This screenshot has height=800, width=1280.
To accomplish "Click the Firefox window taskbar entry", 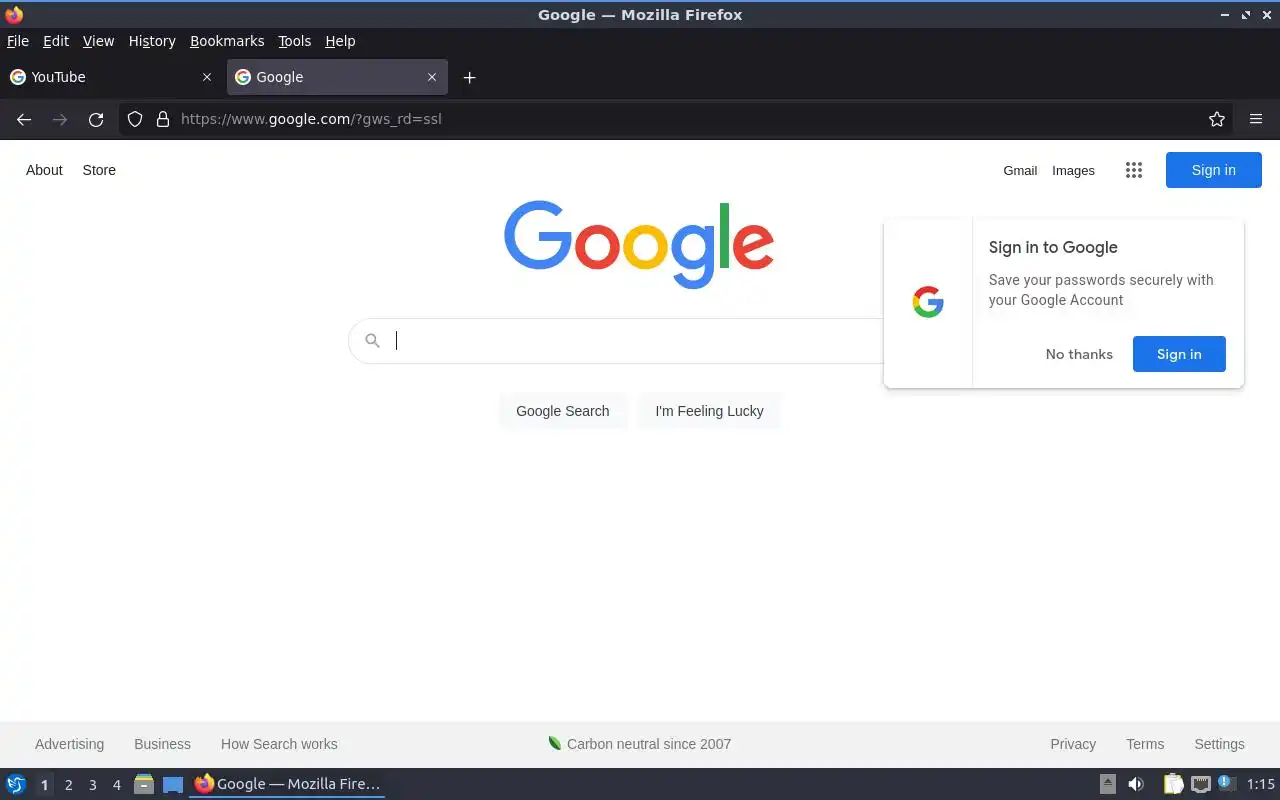I will (287, 784).
